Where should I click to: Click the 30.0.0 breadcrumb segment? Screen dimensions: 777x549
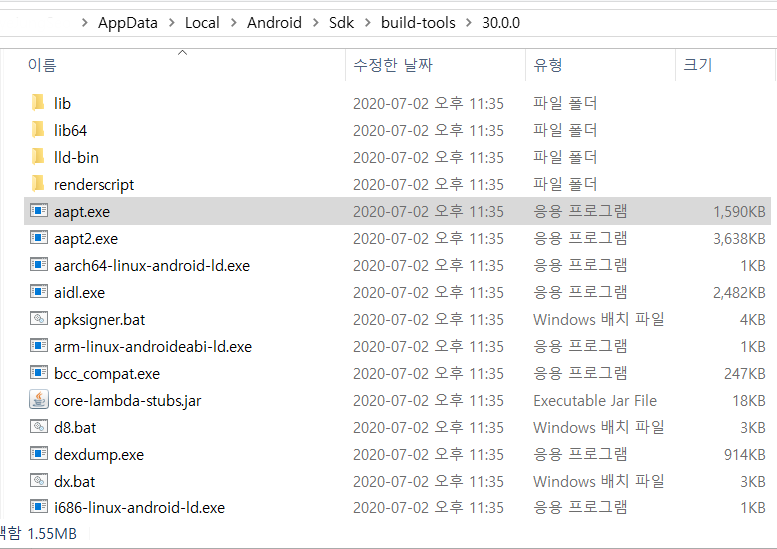pyautogui.click(x=501, y=23)
